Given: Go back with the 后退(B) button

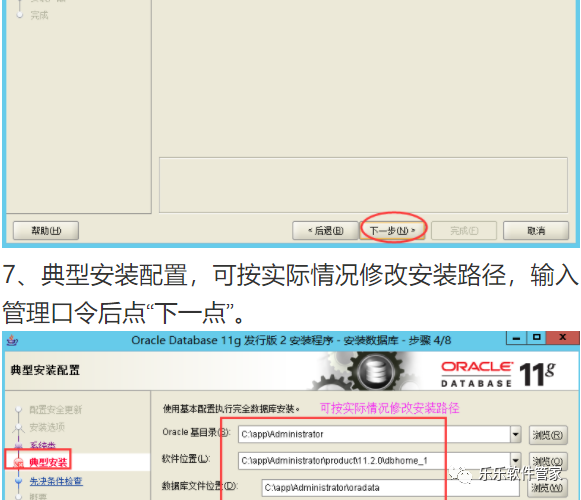Looking at the screenshot, I should [x=325, y=231].
